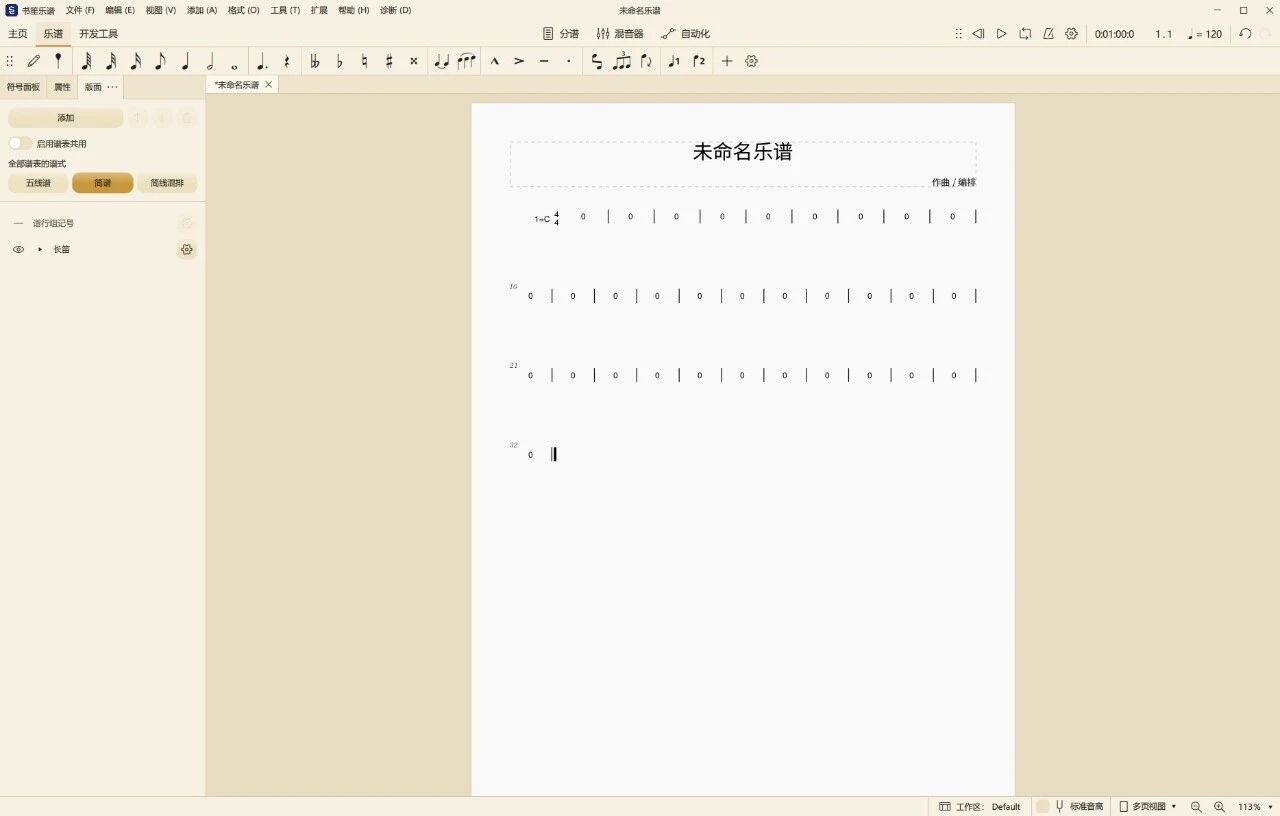1280x816 pixels.
Task: Apply the double sharp accidental
Action: 414,61
